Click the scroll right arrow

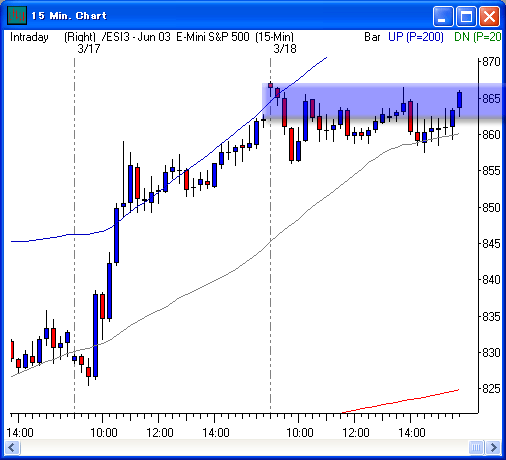point(493,447)
